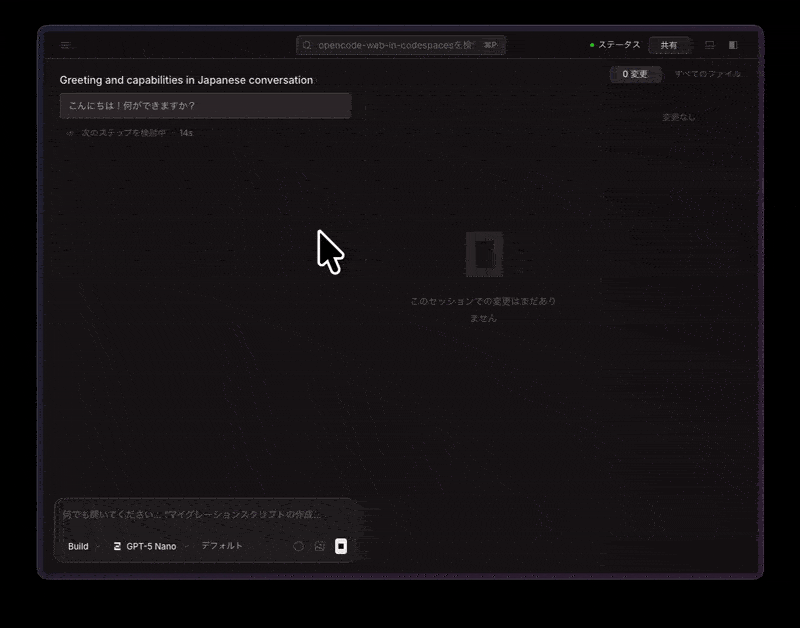This screenshot has width=800, height=628.
Task: Click the attach image icon near the input box
Action: point(319,547)
